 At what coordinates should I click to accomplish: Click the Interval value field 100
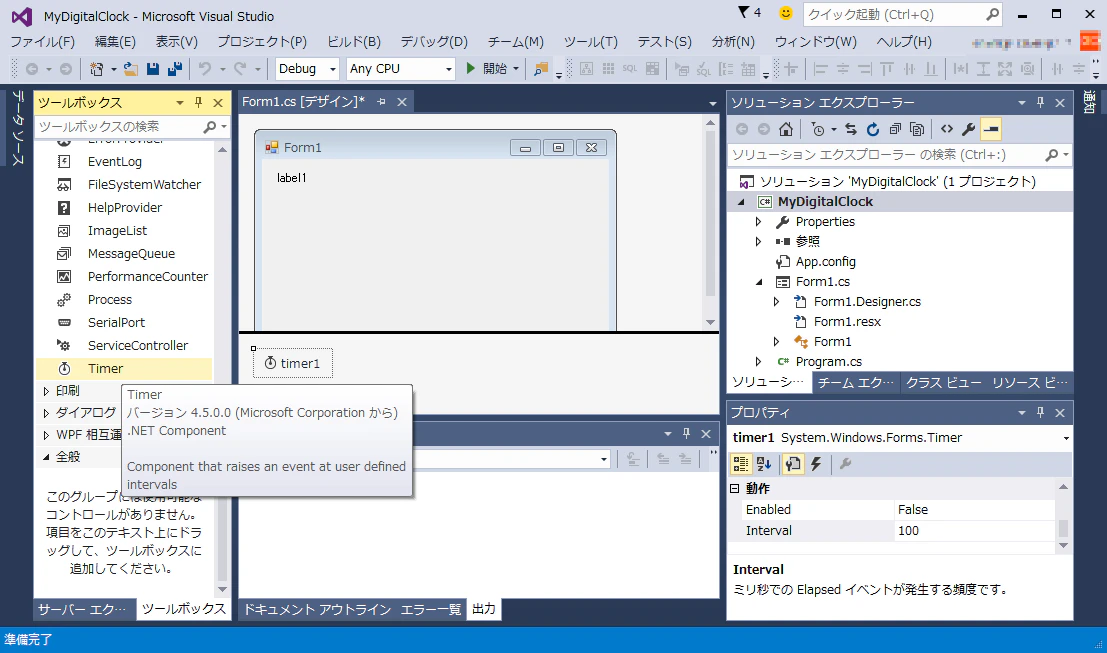[974, 531]
